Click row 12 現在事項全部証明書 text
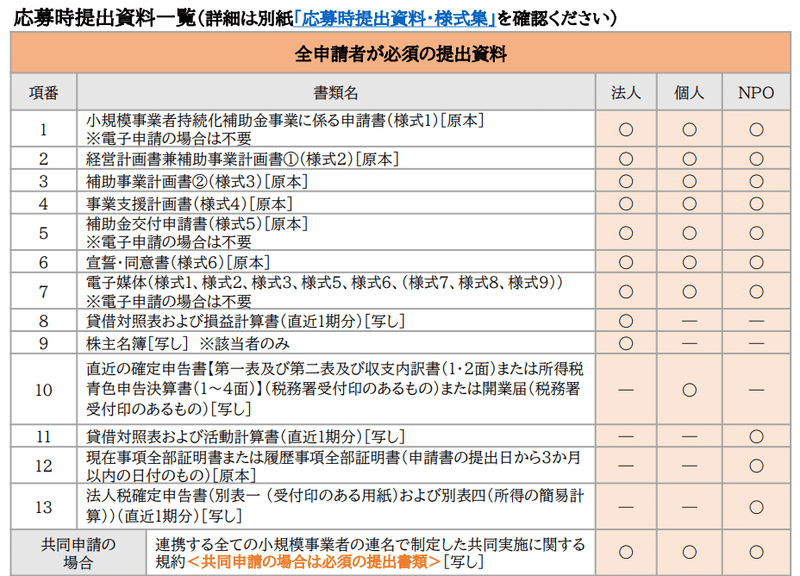The height and width of the screenshot is (576, 800). pos(334,466)
